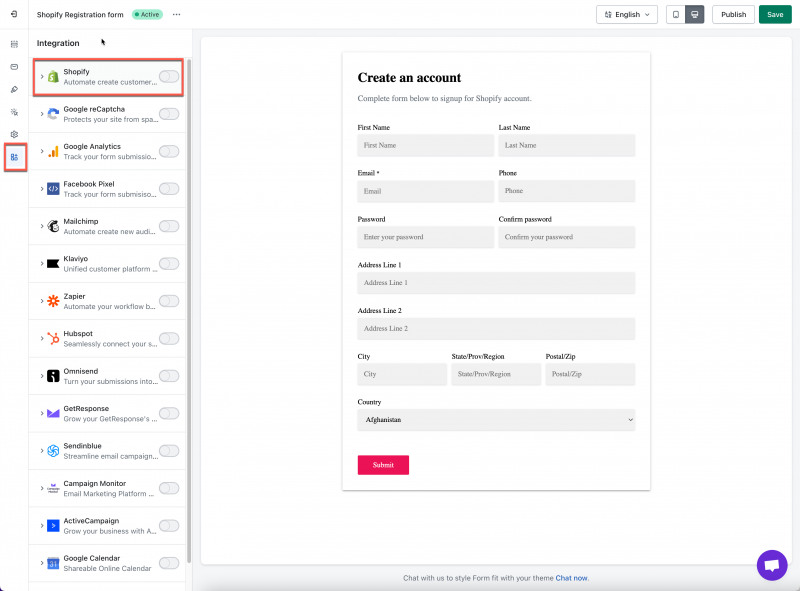Viewport: 800px width, 591px height.
Task: Enable the Shopify integration toggle
Action: 170,78
